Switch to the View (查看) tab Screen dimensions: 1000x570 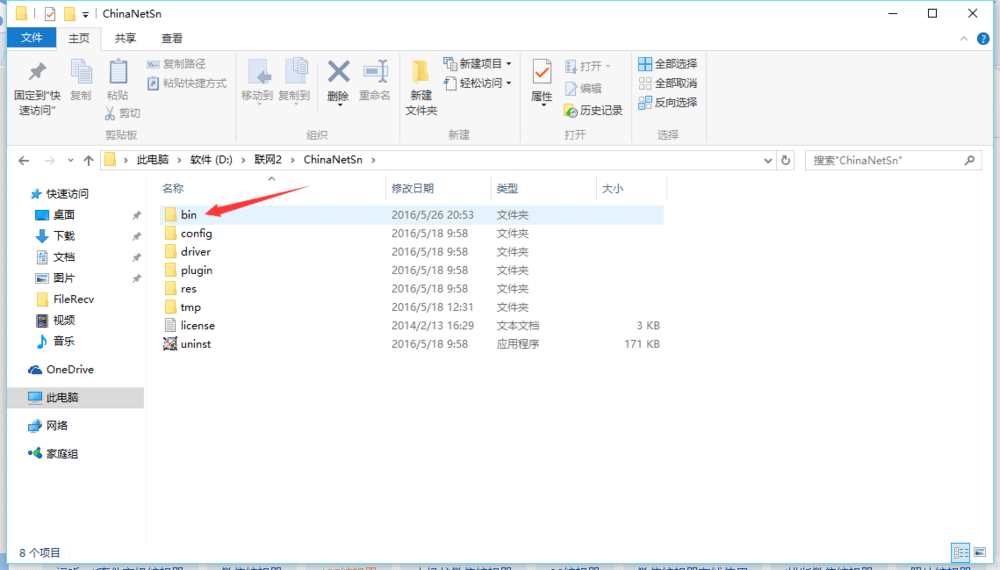pyautogui.click(x=172, y=38)
